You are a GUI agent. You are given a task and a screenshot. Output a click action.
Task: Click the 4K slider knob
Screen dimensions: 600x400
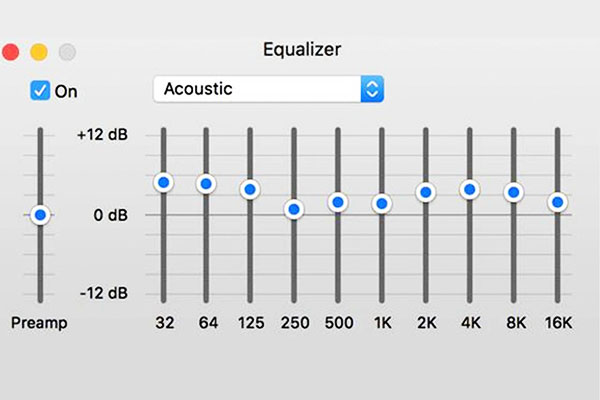[x=469, y=189]
